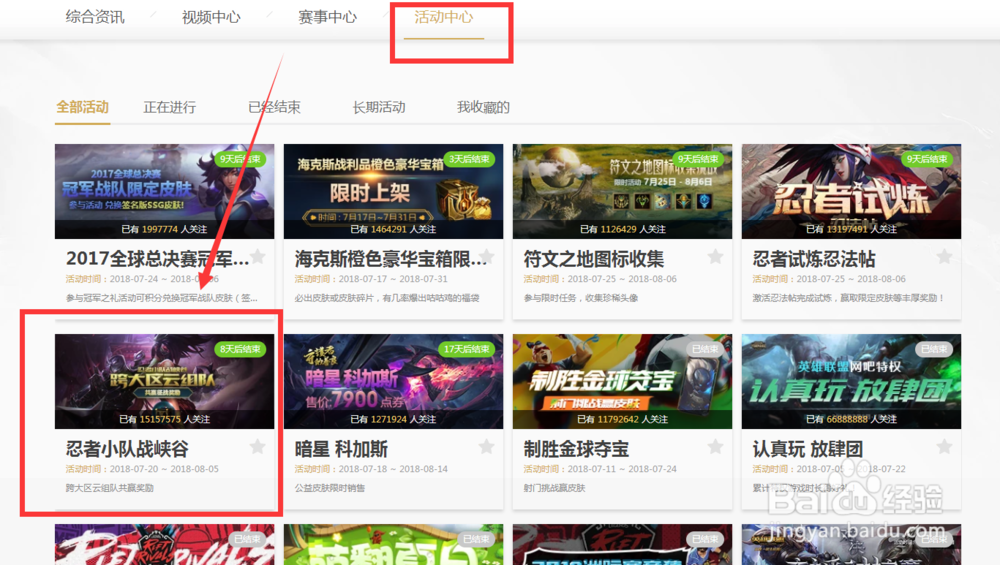This screenshot has width=1000, height=565.
Task: Favorite star for 认真玩 放肆团
Action: point(945,446)
